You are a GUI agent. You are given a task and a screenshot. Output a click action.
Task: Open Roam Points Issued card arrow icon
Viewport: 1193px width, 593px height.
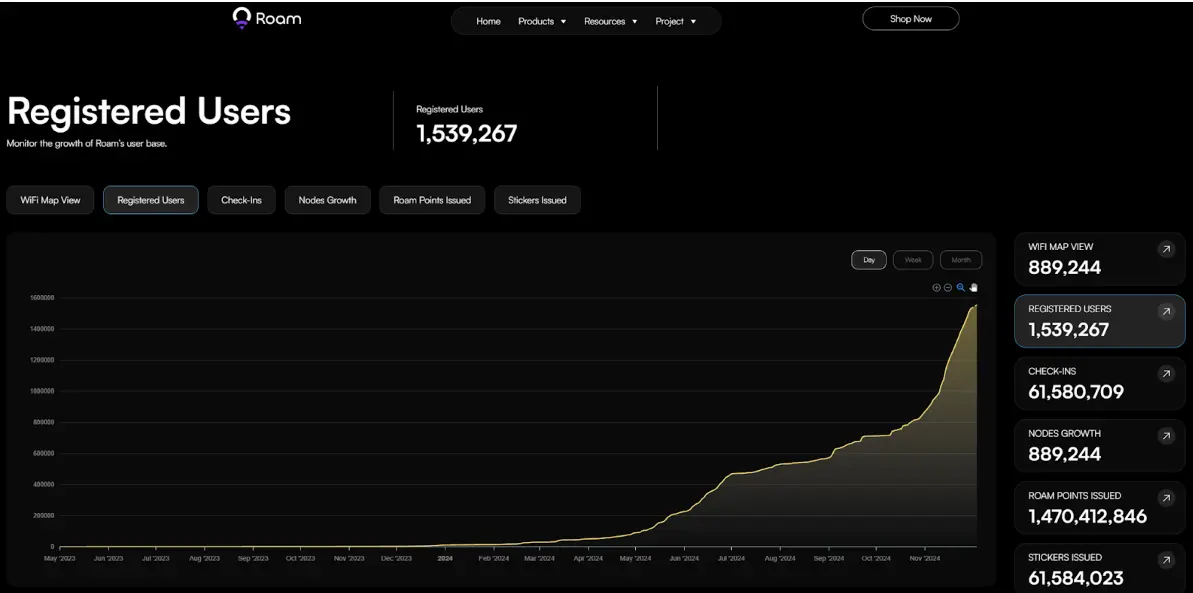coord(1166,498)
